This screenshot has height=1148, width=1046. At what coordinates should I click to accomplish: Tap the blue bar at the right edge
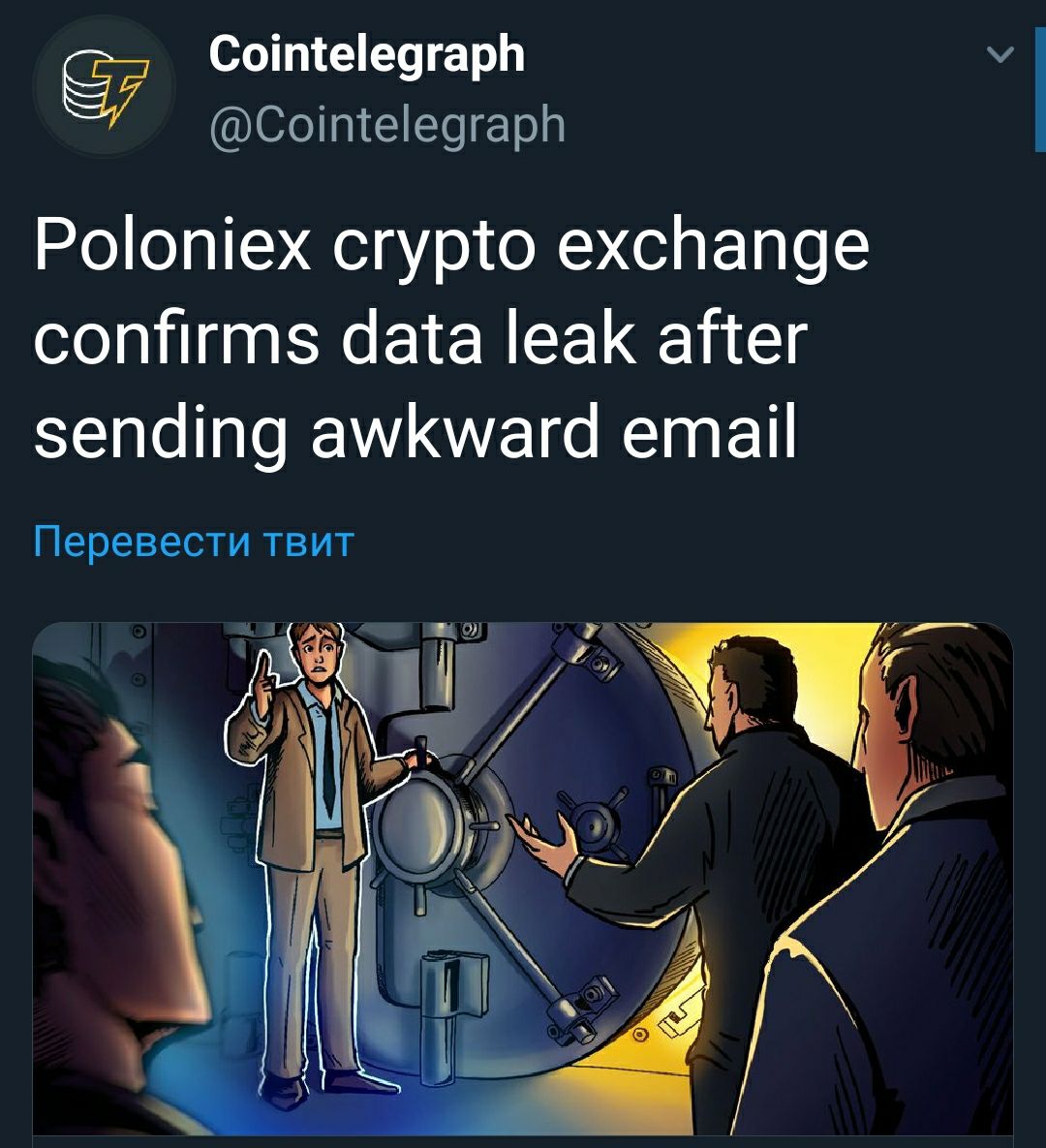(x=1040, y=89)
